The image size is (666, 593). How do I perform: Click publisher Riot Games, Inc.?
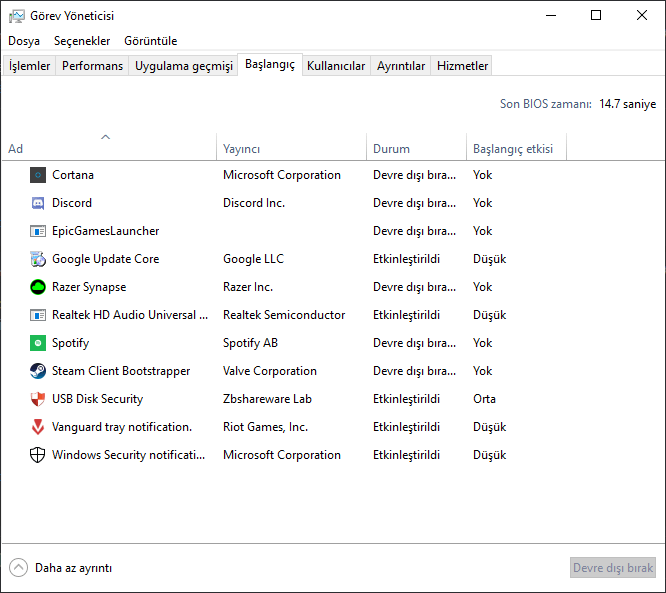click(x=265, y=427)
